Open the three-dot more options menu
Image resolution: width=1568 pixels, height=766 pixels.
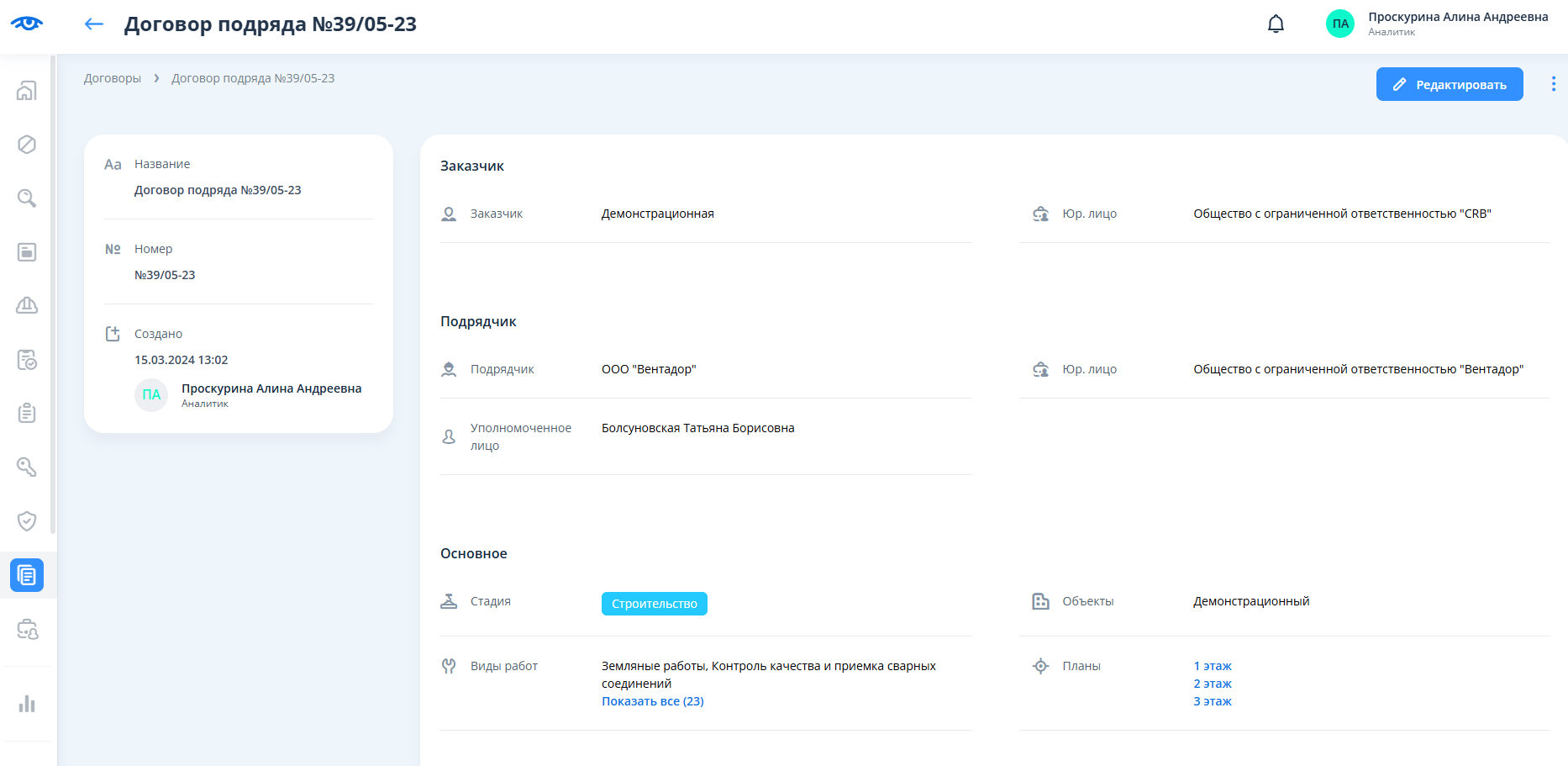(1553, 84)
